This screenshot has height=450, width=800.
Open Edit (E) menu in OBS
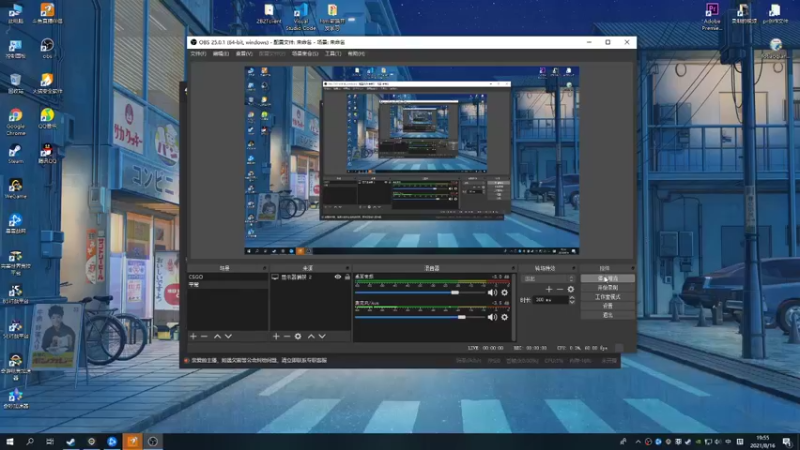coord(220,54)
